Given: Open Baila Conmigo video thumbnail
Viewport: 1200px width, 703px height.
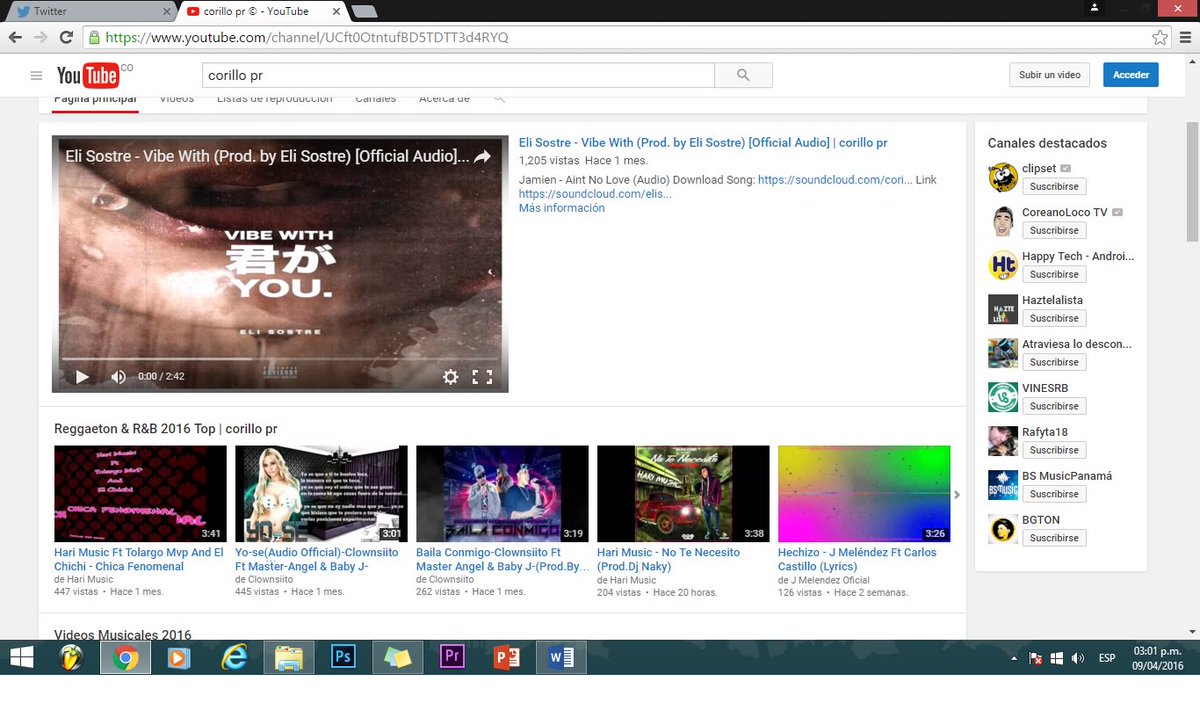Looking at the screenshot, I should pos(502,494).
